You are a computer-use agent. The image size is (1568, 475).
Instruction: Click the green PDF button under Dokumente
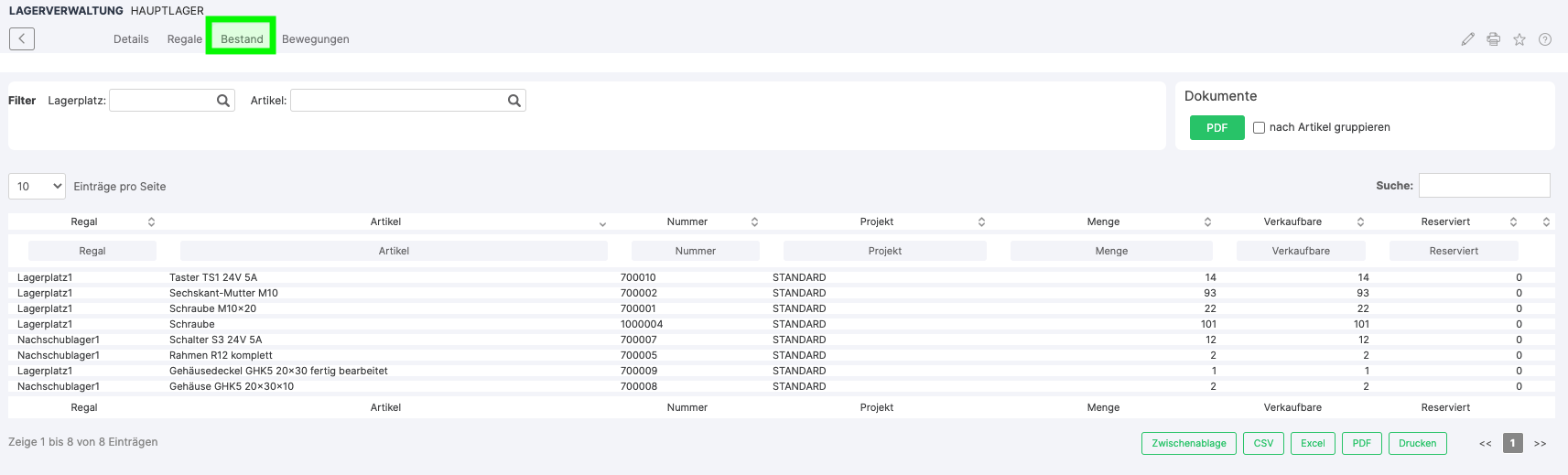[1217, 128]
